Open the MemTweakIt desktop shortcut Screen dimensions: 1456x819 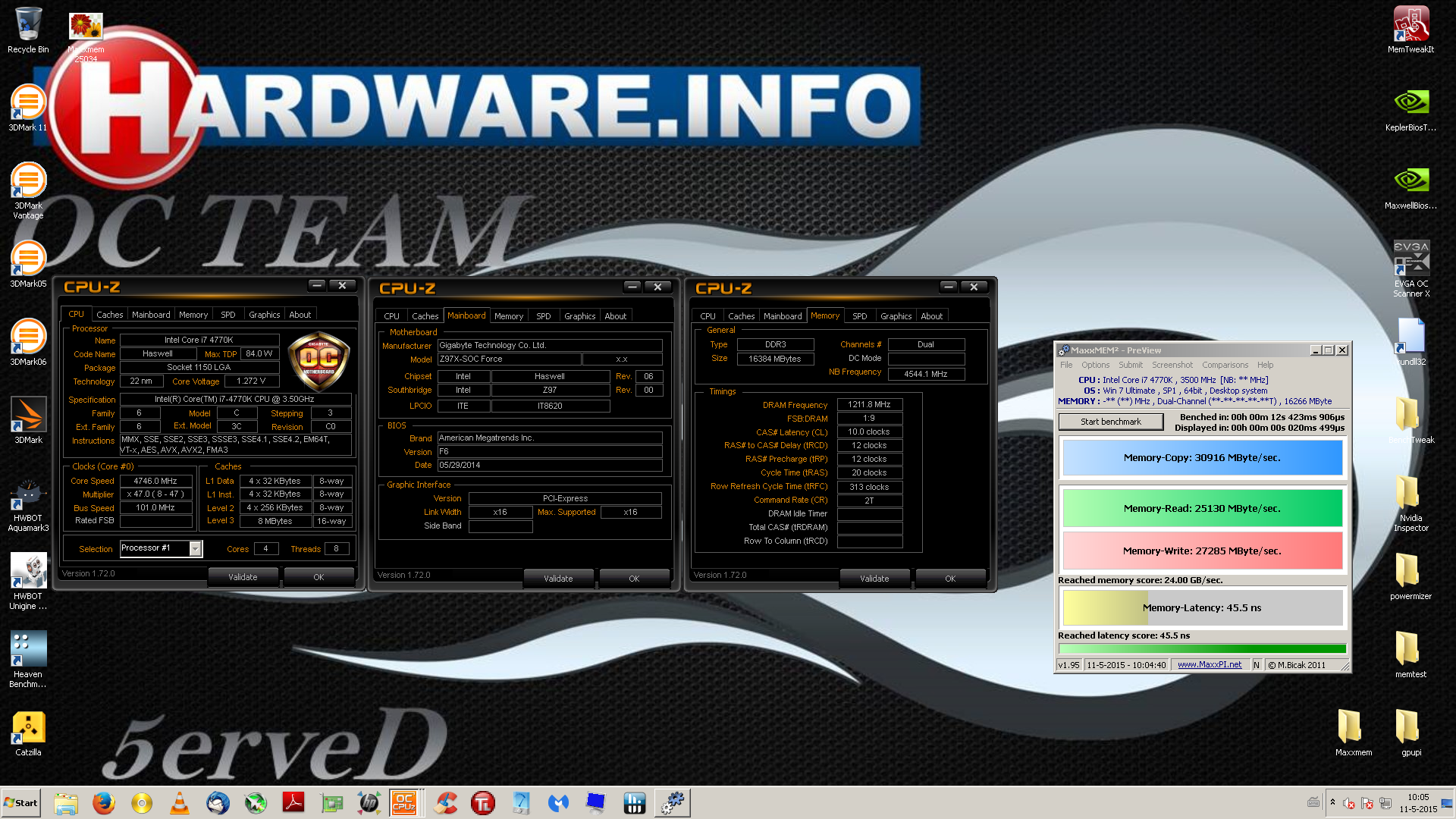coord(1410,29)
